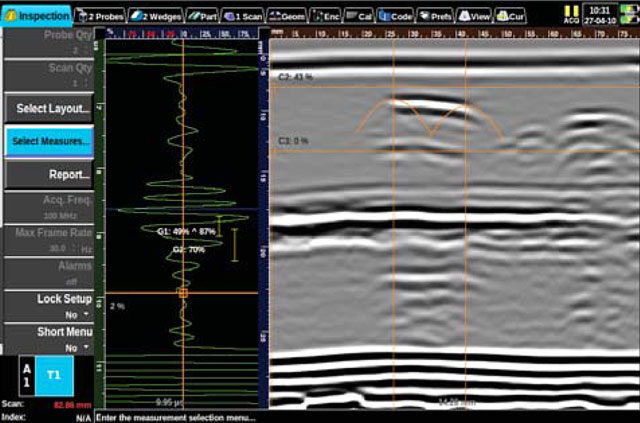Open the Cur cursor menu
This screenshot has height=423, width=640.
point(511,16)
